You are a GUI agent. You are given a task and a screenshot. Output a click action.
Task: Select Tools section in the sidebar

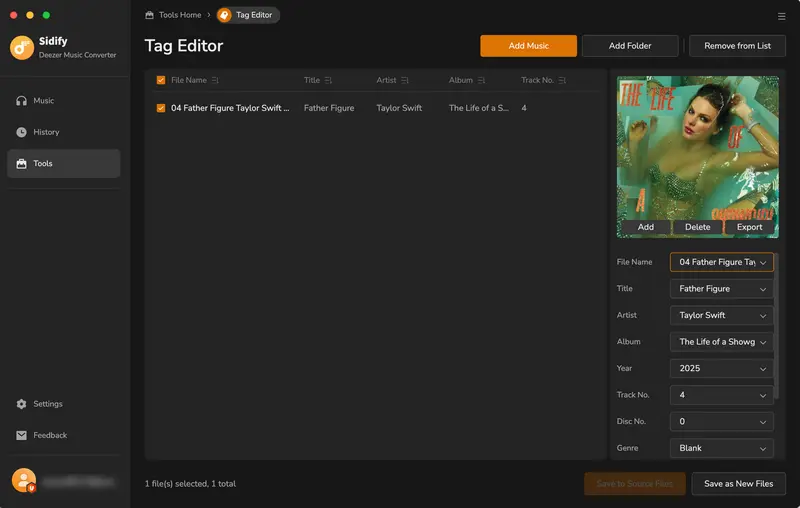[x=64, y=164]
